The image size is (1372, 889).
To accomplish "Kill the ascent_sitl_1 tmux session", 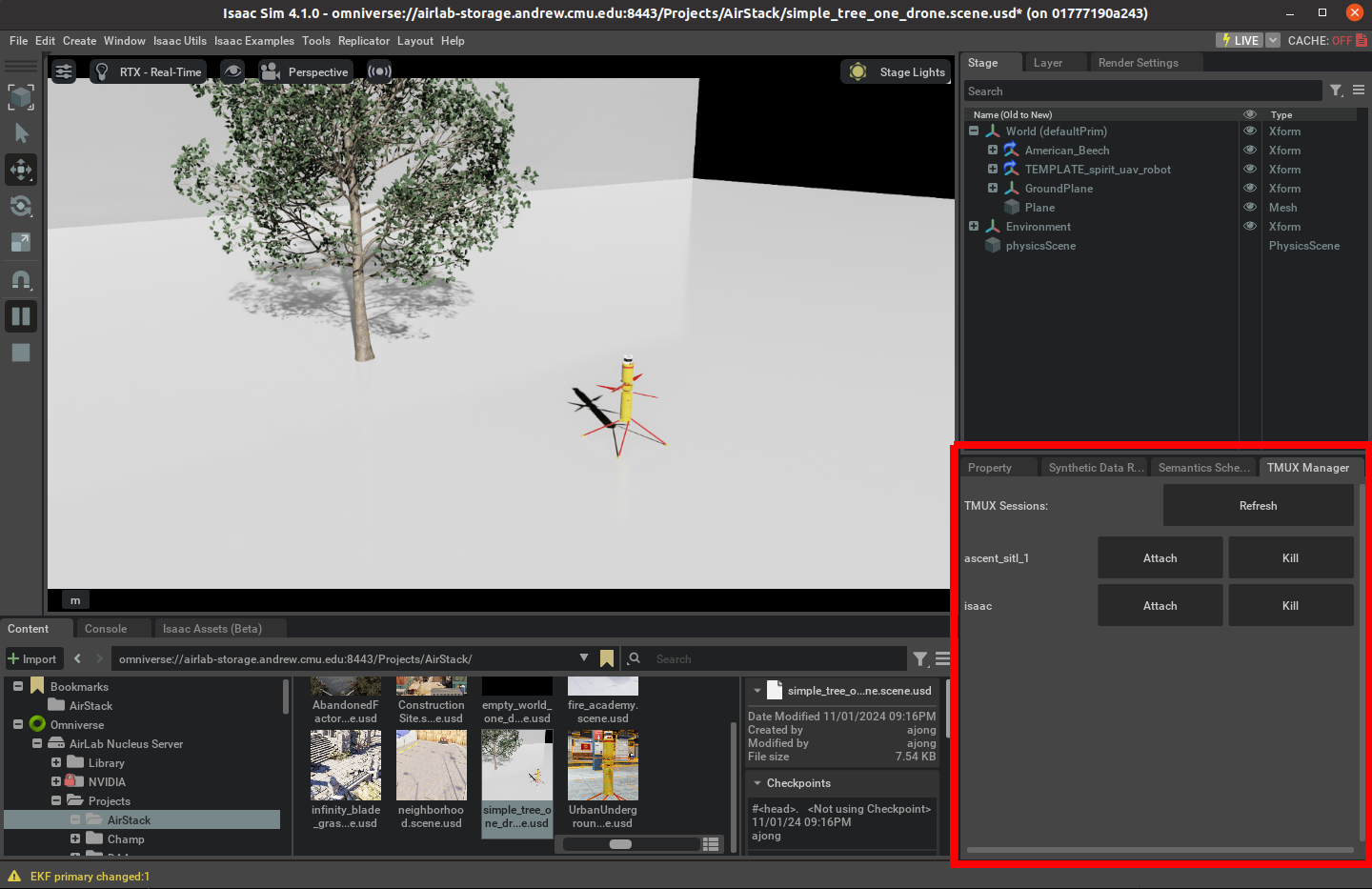I will pyautogui.click(x=1290, y=558).
